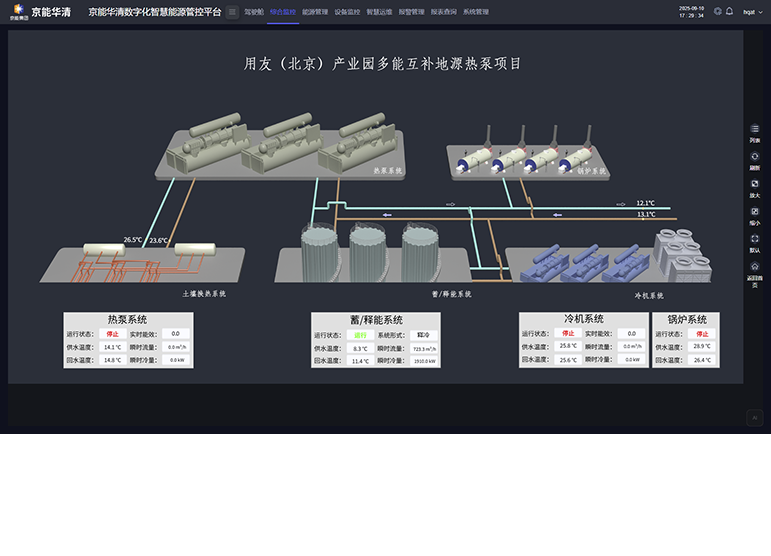Image resolution: width=771 pixels, height=556 pixels.
Task: Click the cooling tower graphic beside chillers
Action: coord(682,256)
